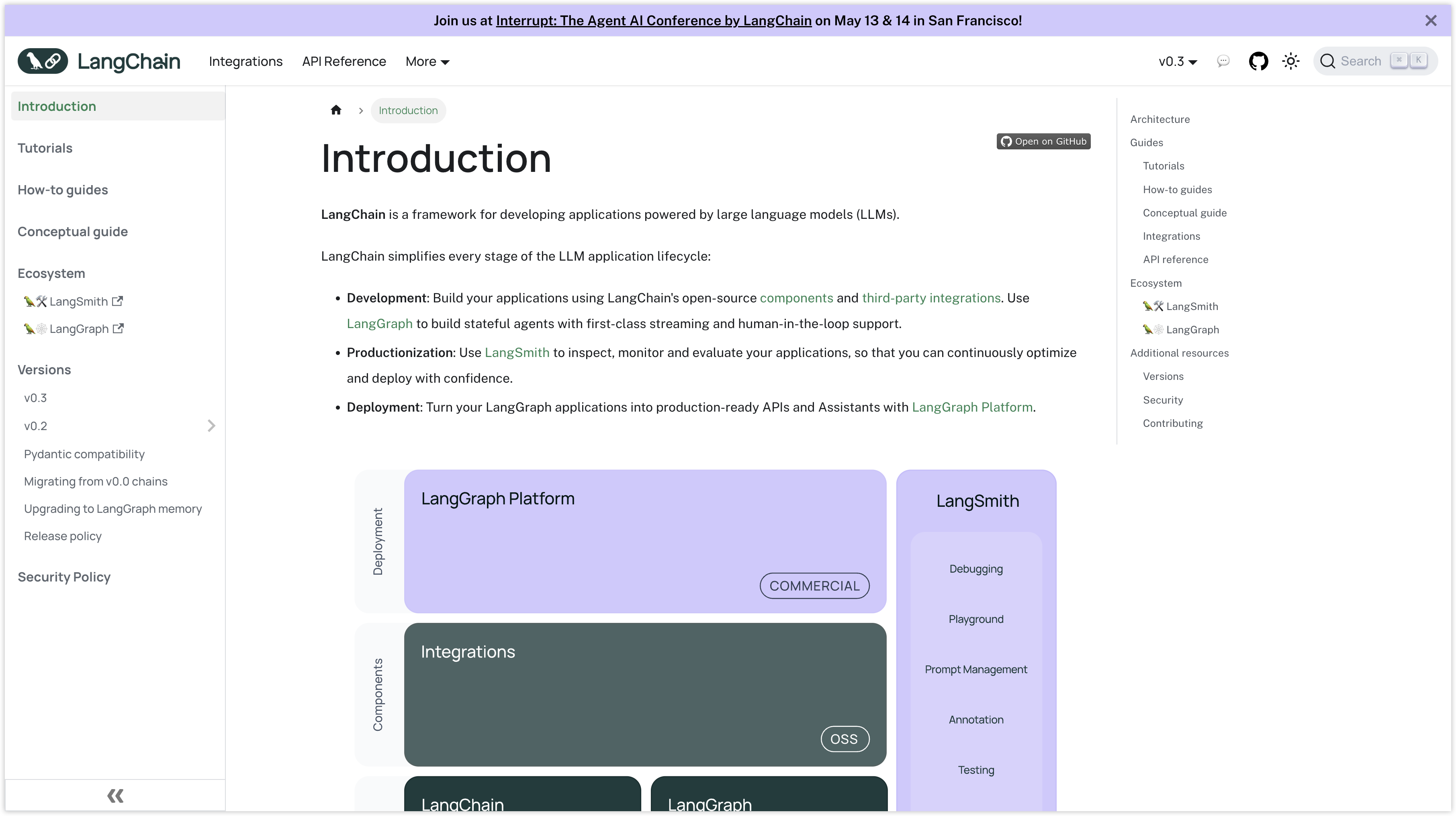Viewport: 1456px width, 816px height.
Task: Click the Open on GitHub button
Action: (1044, 141)
